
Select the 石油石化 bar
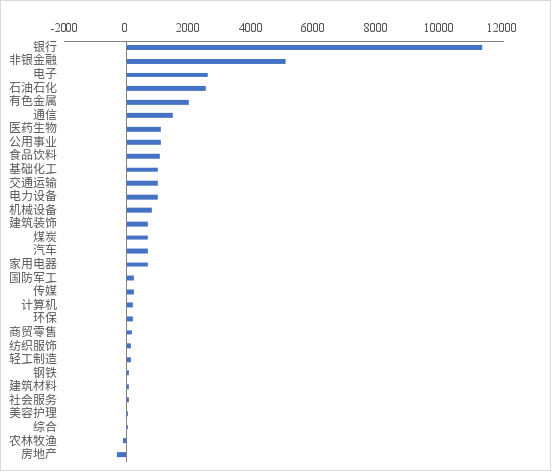167,88
